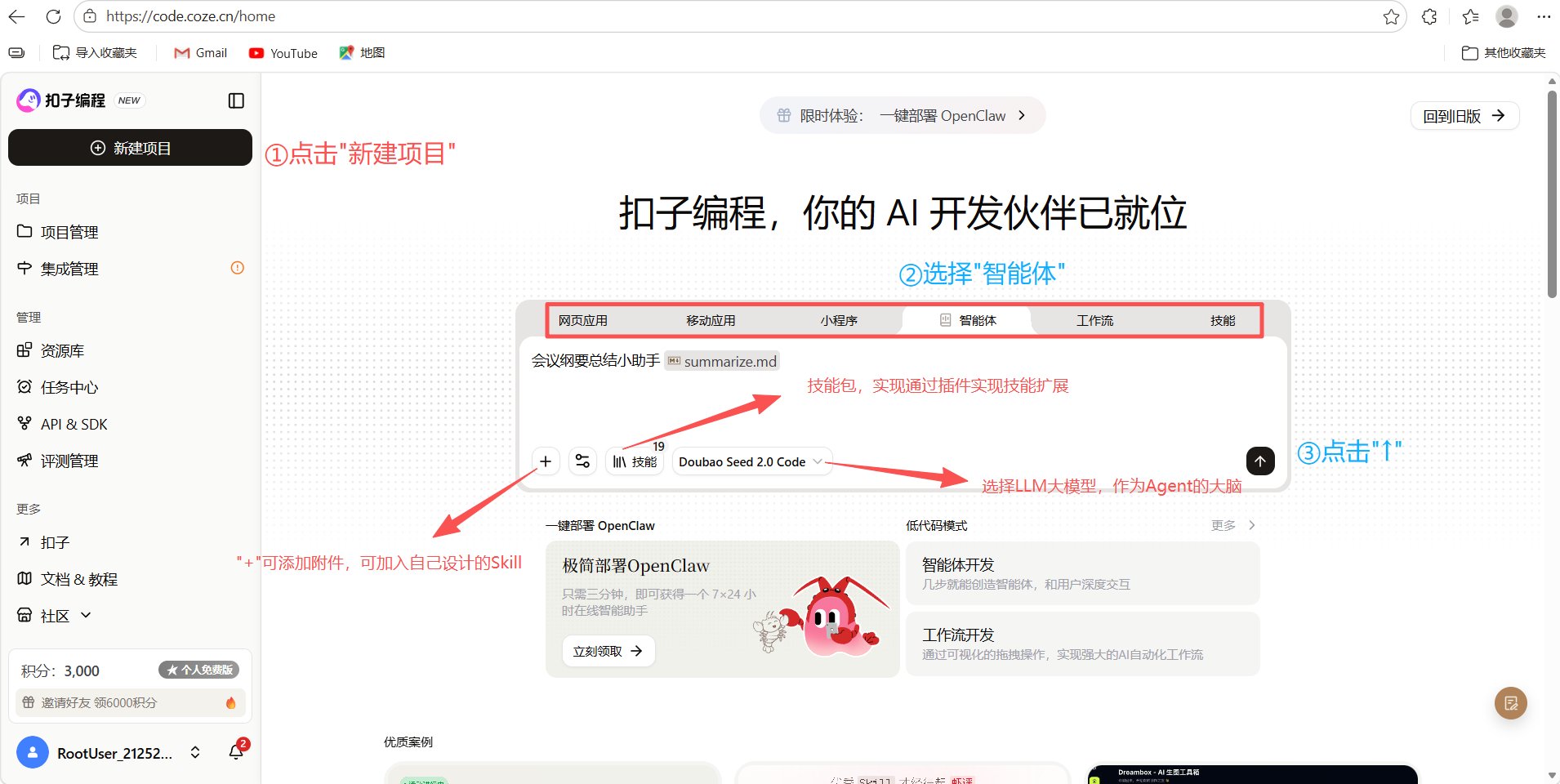Click the browser back arrow

tap(16, 16)
